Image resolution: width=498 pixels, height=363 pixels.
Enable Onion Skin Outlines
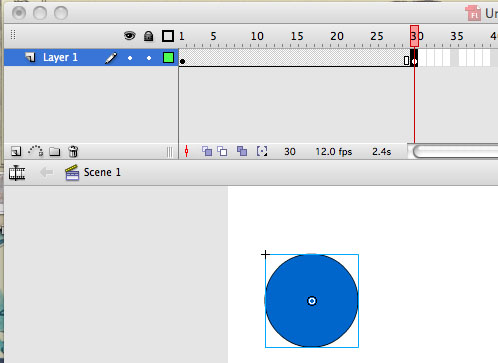pos(222,151)
